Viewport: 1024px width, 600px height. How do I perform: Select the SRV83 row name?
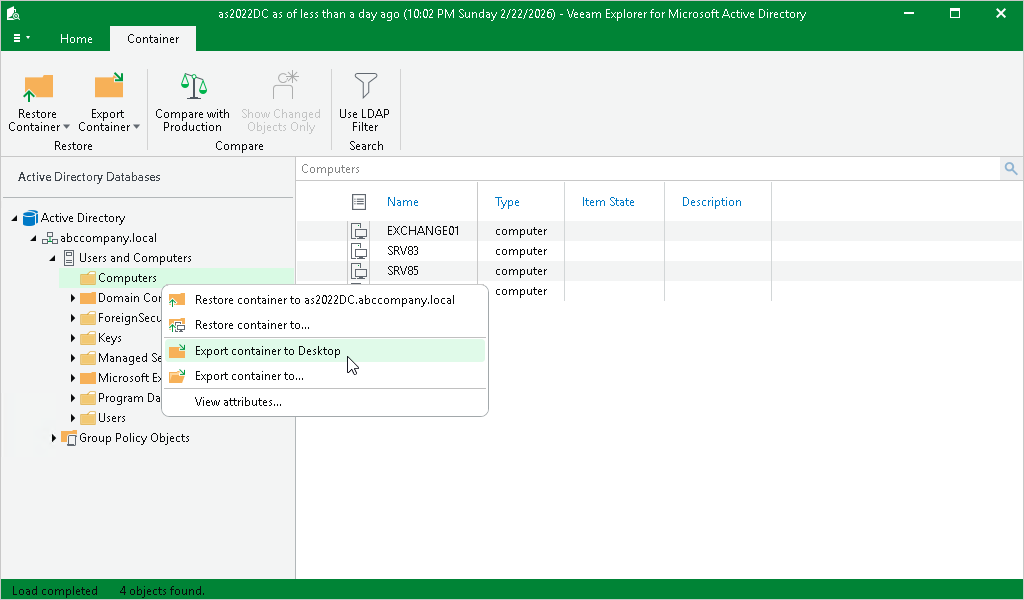(403, 251)
